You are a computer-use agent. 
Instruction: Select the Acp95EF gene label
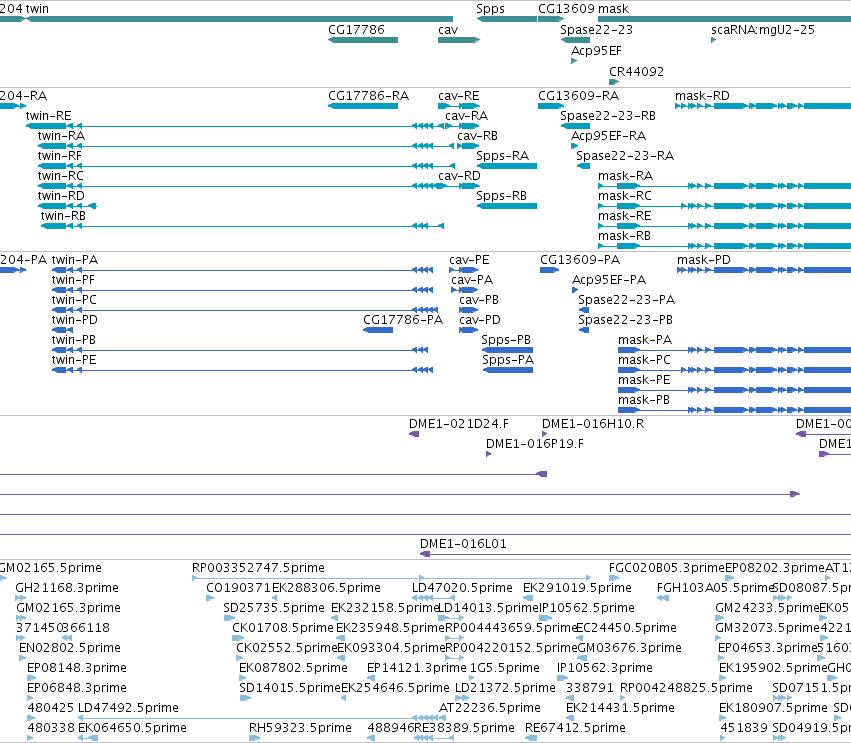click(x=596, y=51)
